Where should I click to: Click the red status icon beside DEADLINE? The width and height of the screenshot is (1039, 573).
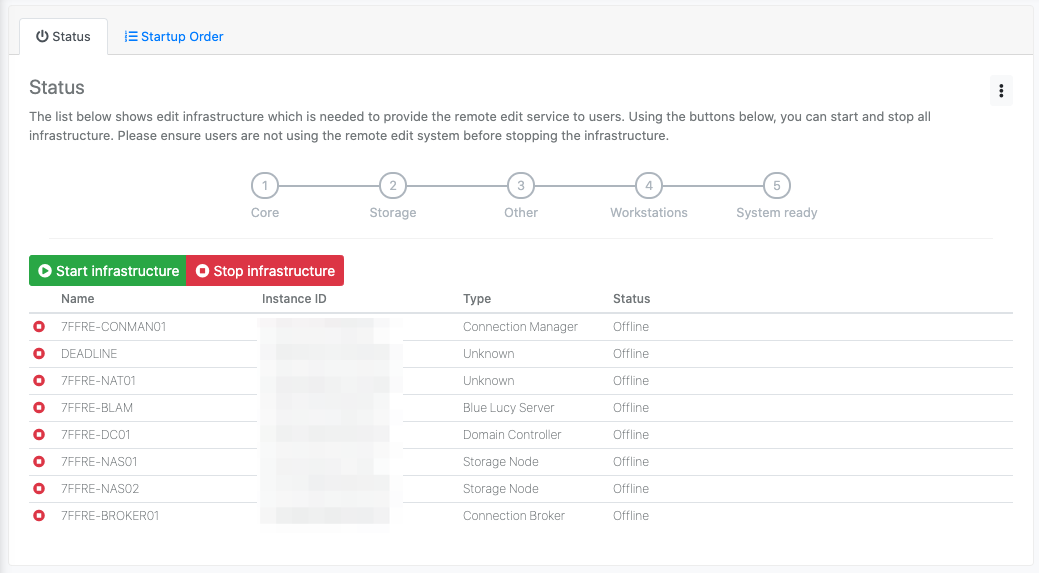point(39,354)
